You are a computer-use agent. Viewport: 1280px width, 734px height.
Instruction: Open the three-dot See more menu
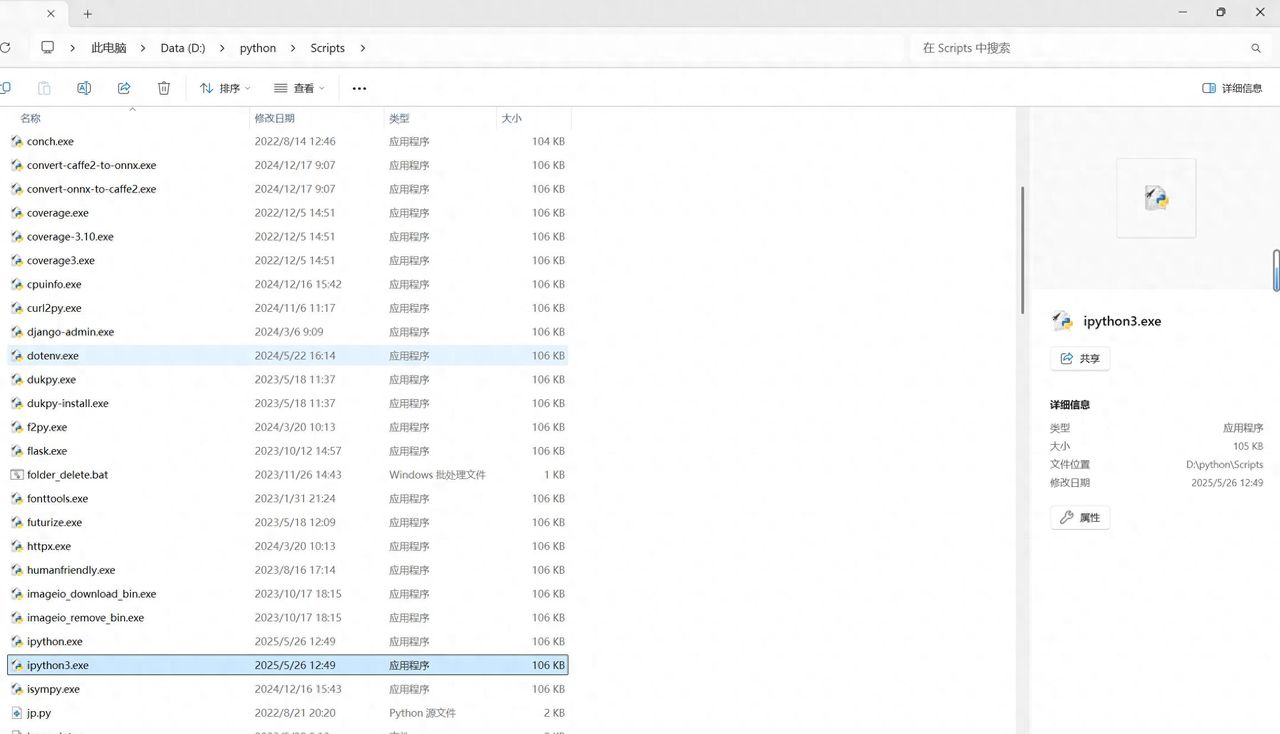pos(359,88)
